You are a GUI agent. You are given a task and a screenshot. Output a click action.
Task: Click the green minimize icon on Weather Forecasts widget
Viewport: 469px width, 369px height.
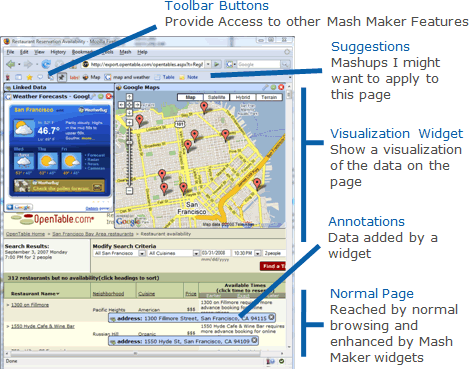pyautogui.click(x=101, y=96)
